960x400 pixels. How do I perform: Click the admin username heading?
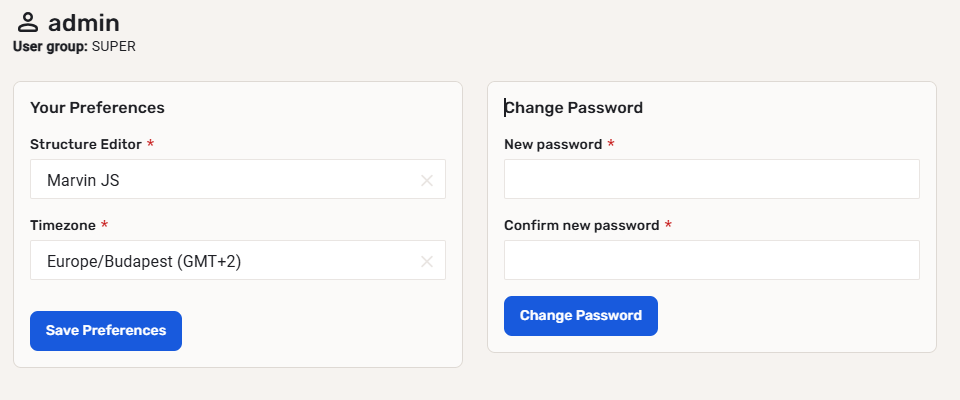coord(82,22)
